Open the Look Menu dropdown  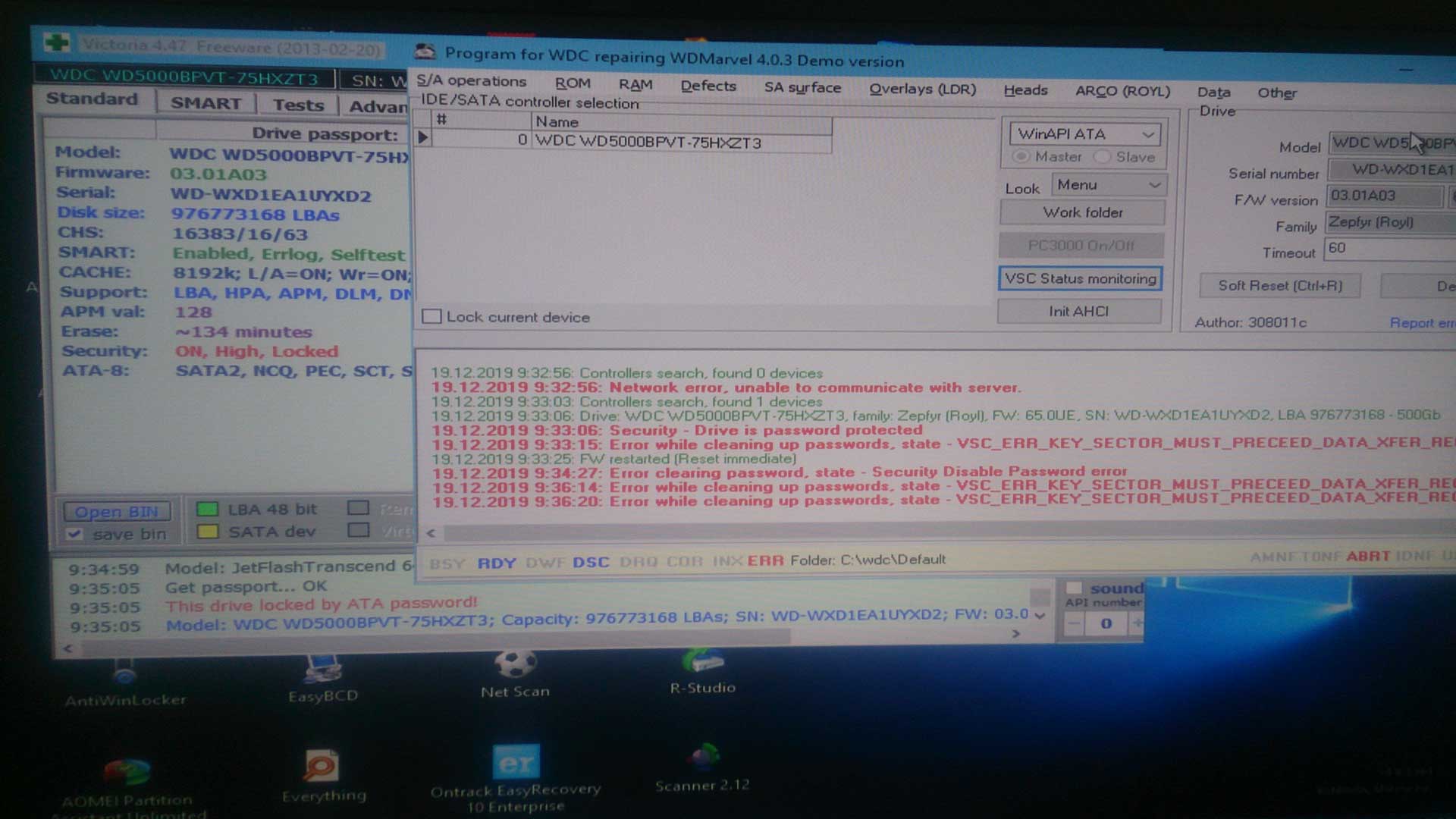(x=1109, y=185)
